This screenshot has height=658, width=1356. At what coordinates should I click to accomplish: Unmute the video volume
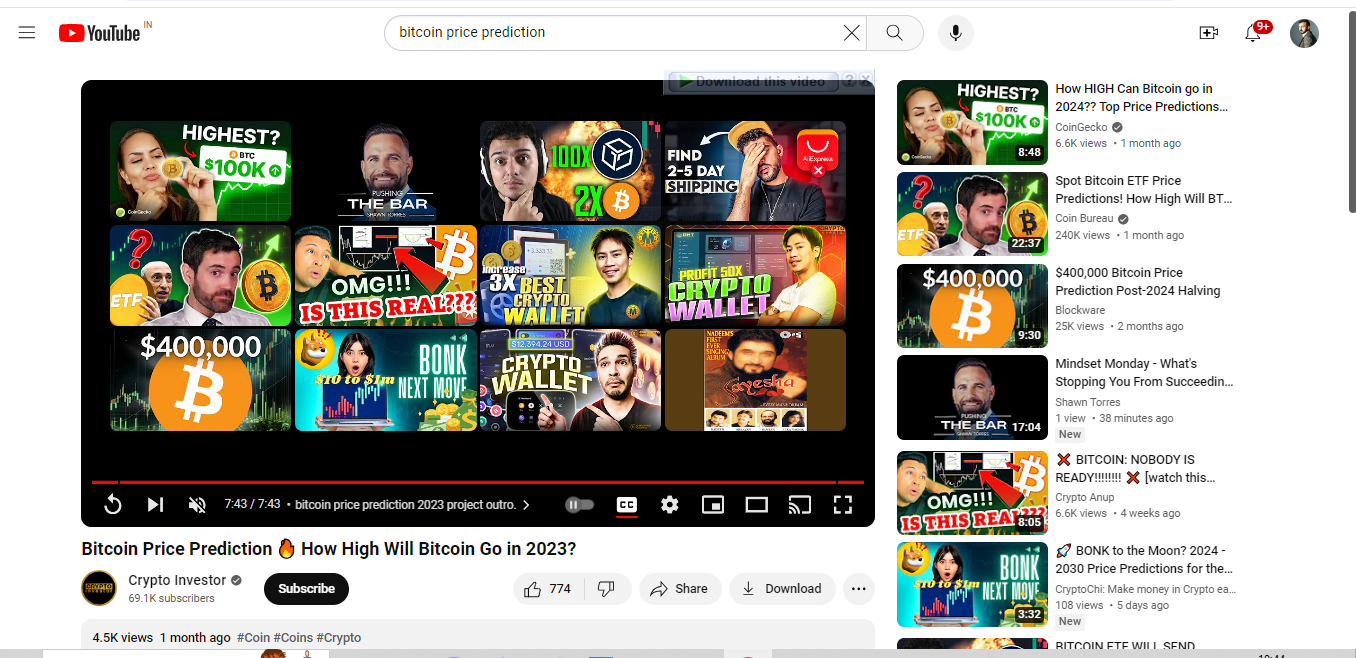[x=197, y=505]
